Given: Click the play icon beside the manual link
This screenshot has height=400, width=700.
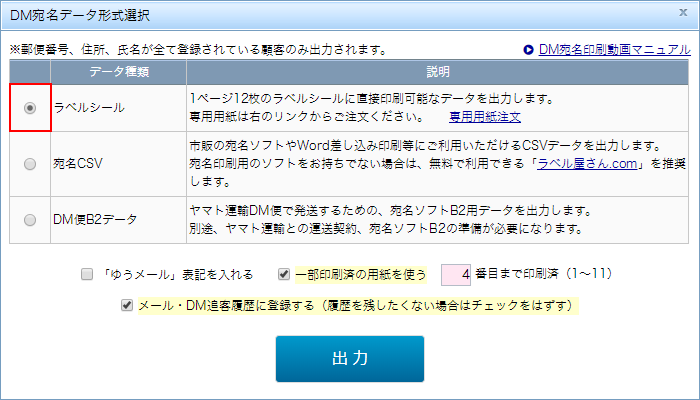Looking at the screenshot, I should click(528, 49).
